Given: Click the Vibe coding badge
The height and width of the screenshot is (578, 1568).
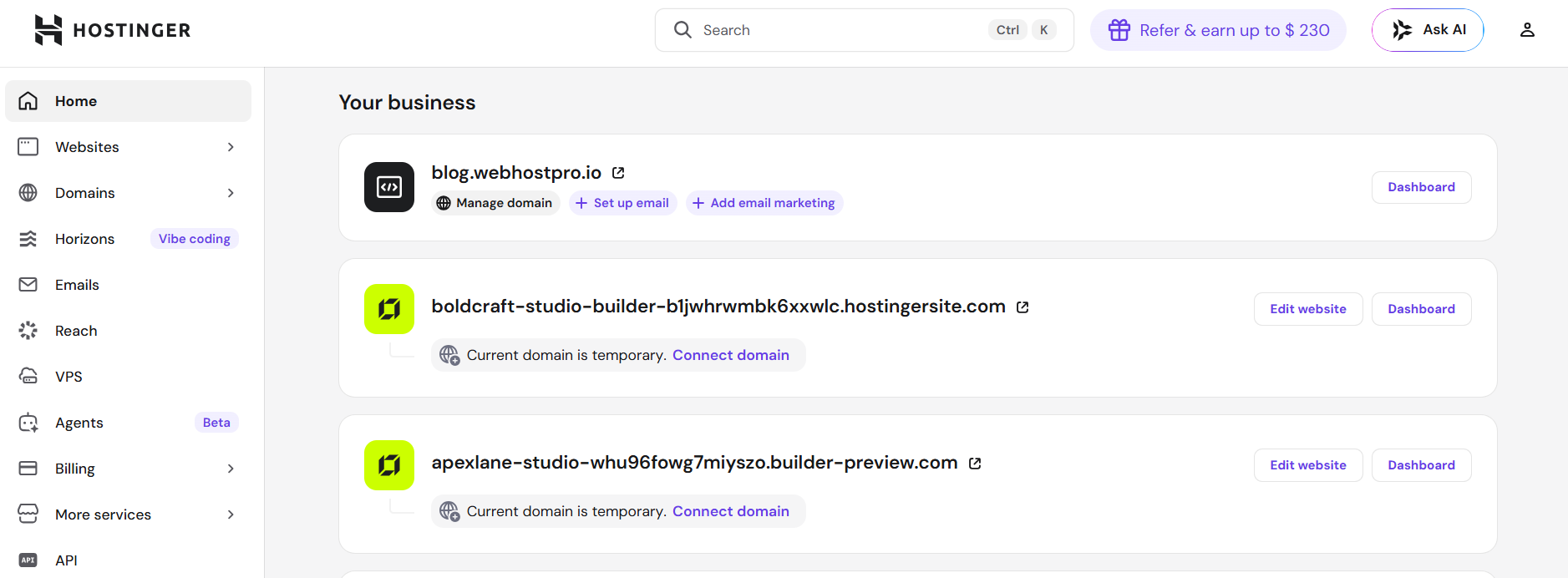Looking at the screenshot, I should (x=195, y=239).
